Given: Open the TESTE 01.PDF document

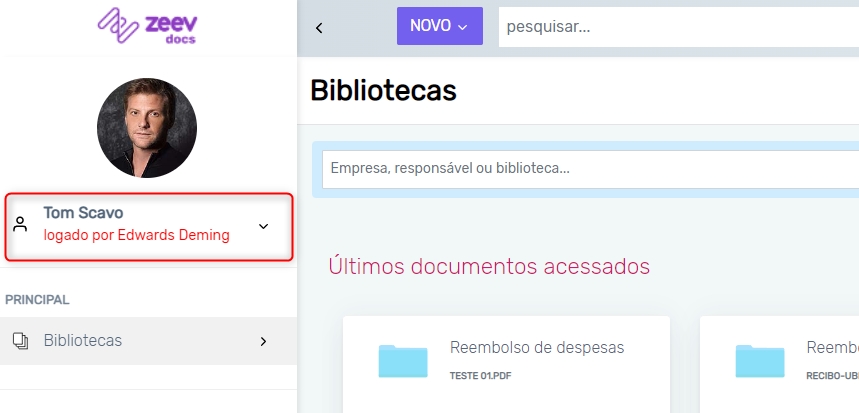Looking at the screenshot, I should 482,376.
